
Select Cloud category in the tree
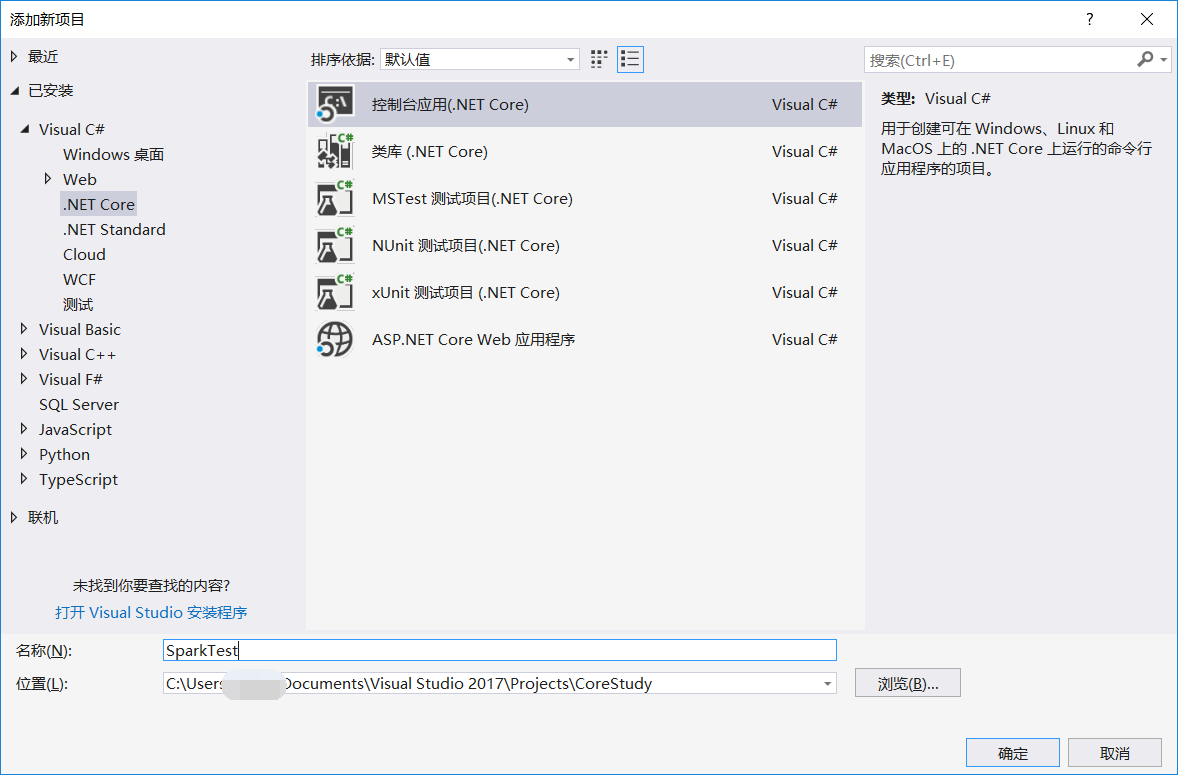tap(84, 255)
